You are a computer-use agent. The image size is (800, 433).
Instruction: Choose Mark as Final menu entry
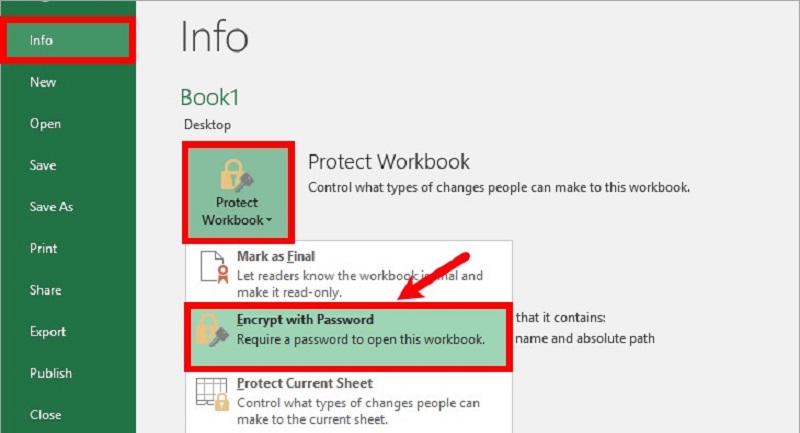pyautogui.click(x=348, y=272)
